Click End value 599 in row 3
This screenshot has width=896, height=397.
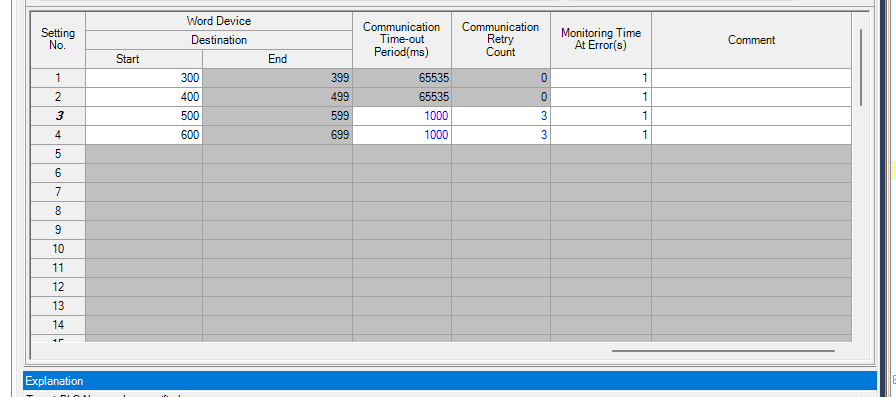pyautogui.click(x=277, y=116)
